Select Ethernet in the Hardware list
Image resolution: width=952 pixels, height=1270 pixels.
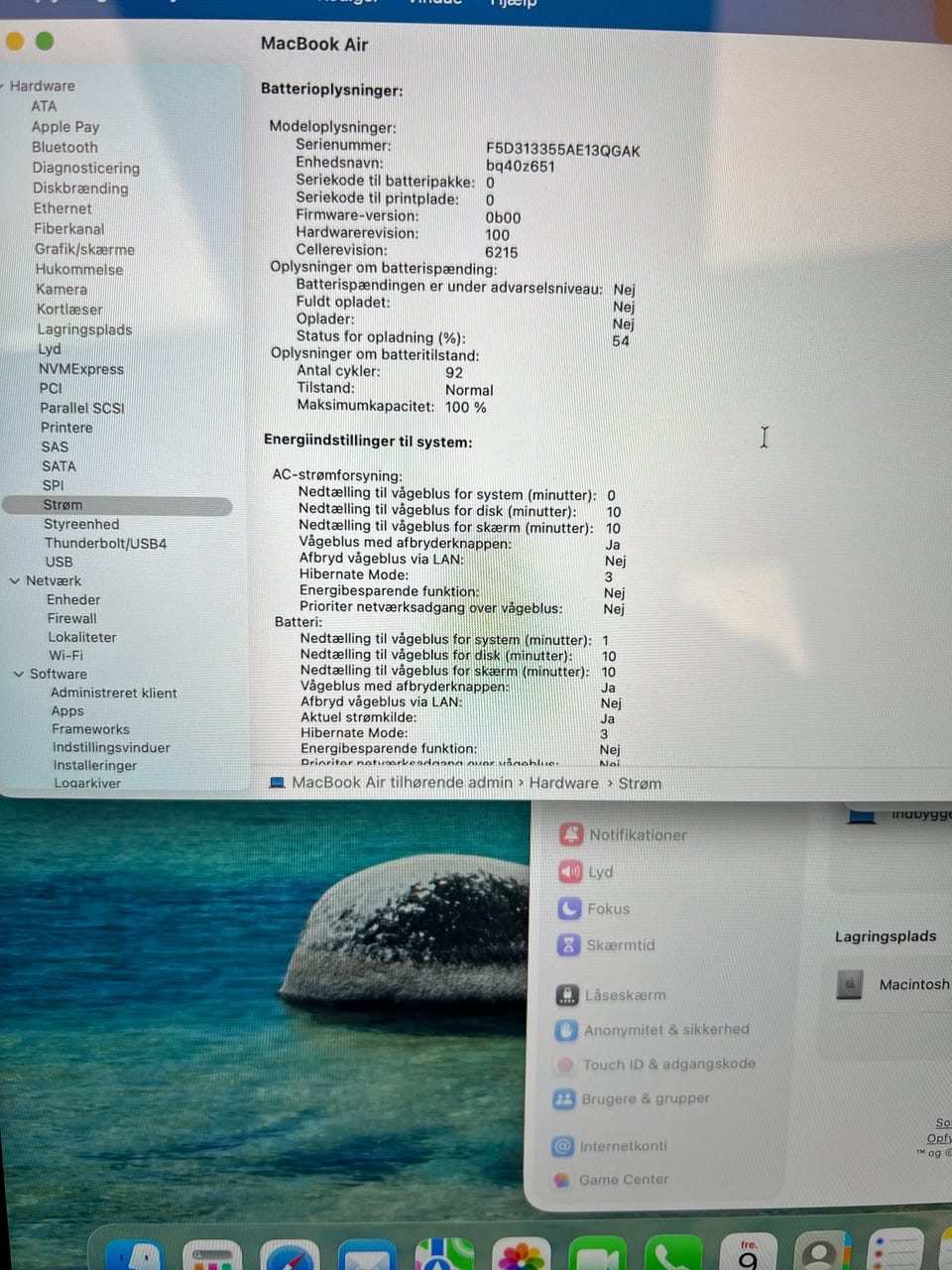pyautogui.click(x=62, y=208)
